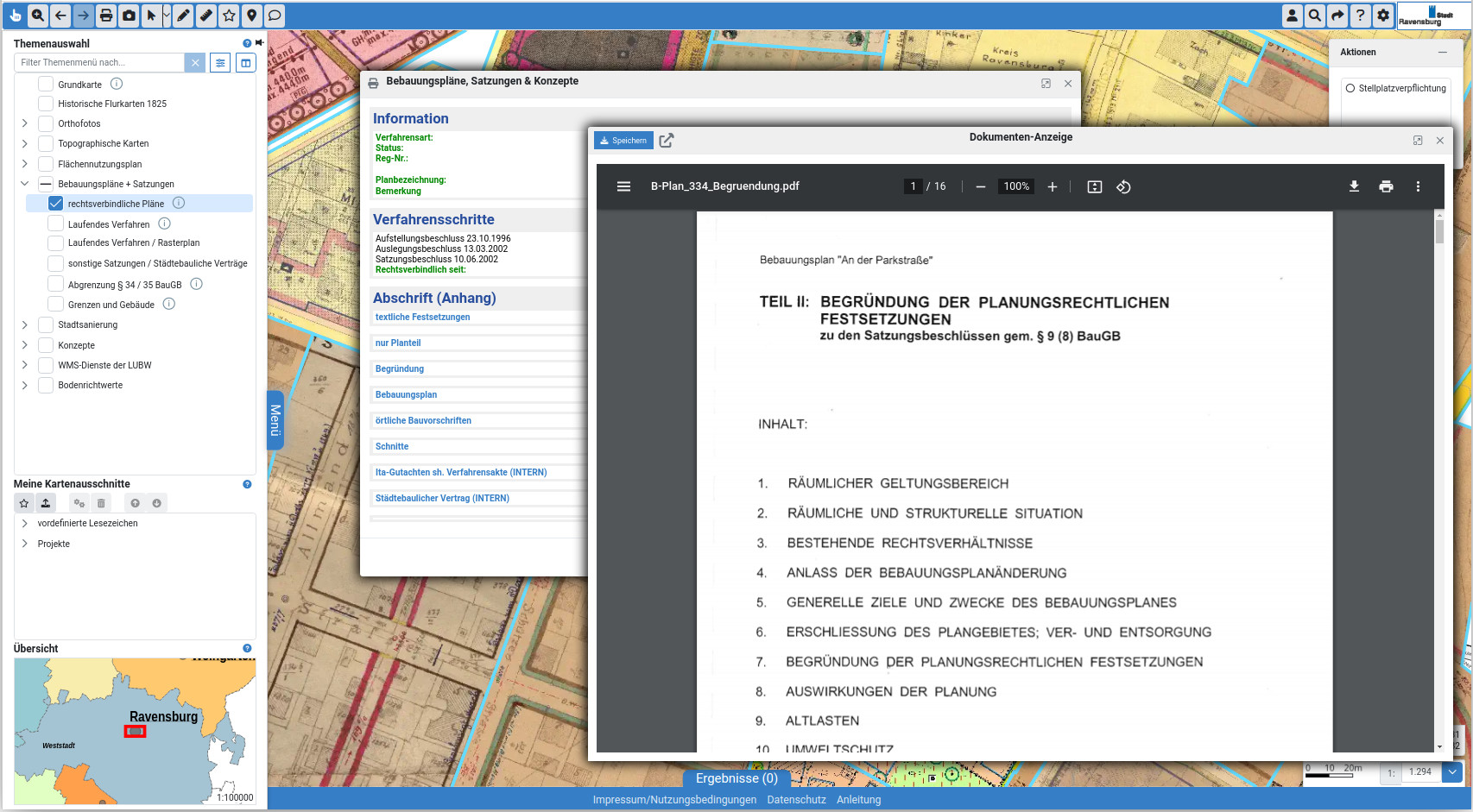Uncheck rechtsverbindliche Pläne layer

click(56, 204)
